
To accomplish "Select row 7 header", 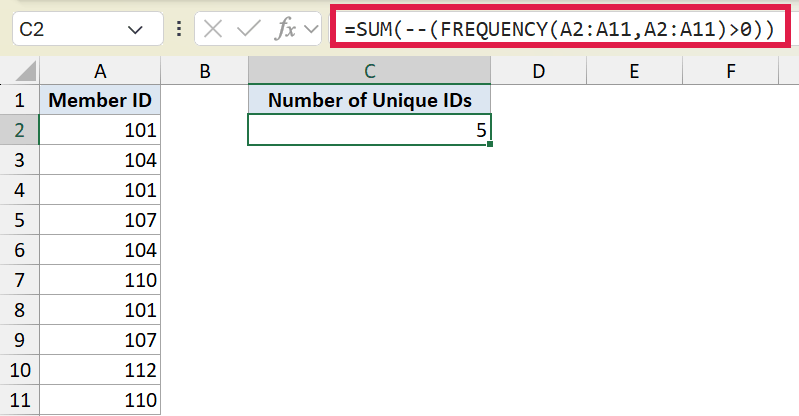I will coord(19,280).
